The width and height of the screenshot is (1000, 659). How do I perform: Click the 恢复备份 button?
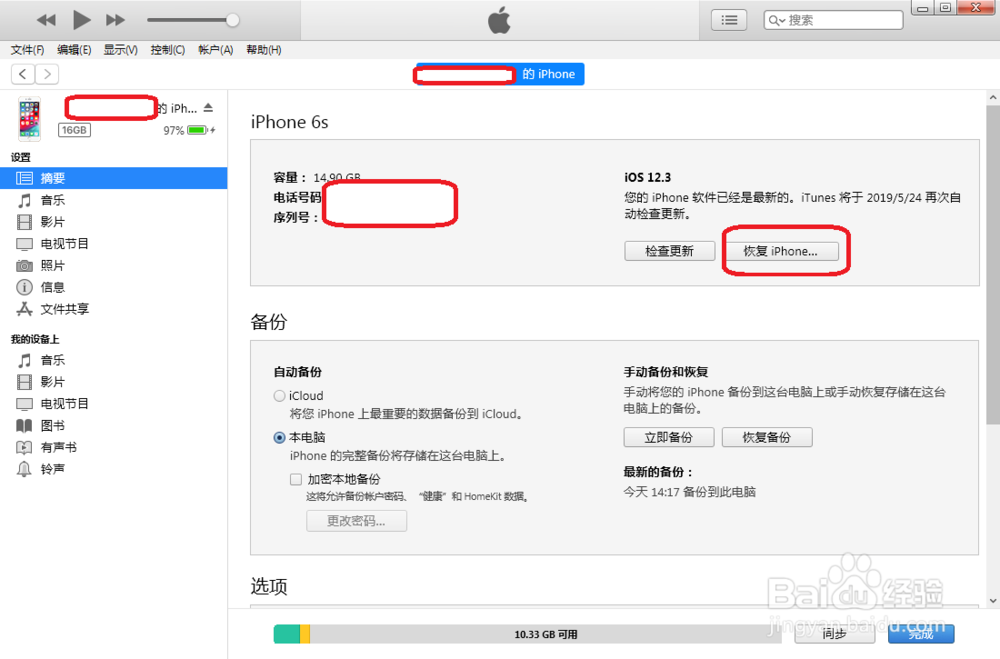[x=767, y=438]
